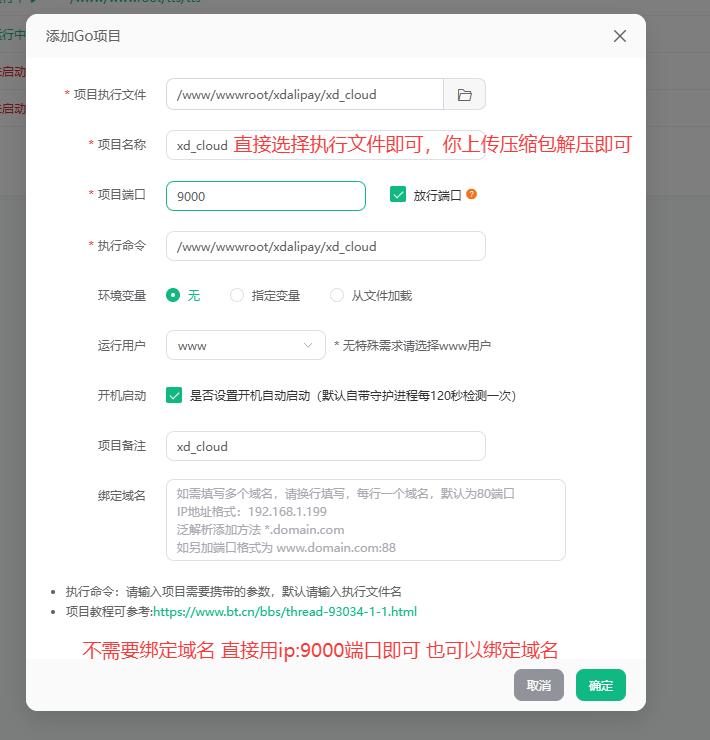Click the chevron arrow in 运行用户 selector
710x740 pixels.
[x=308, y=345]
